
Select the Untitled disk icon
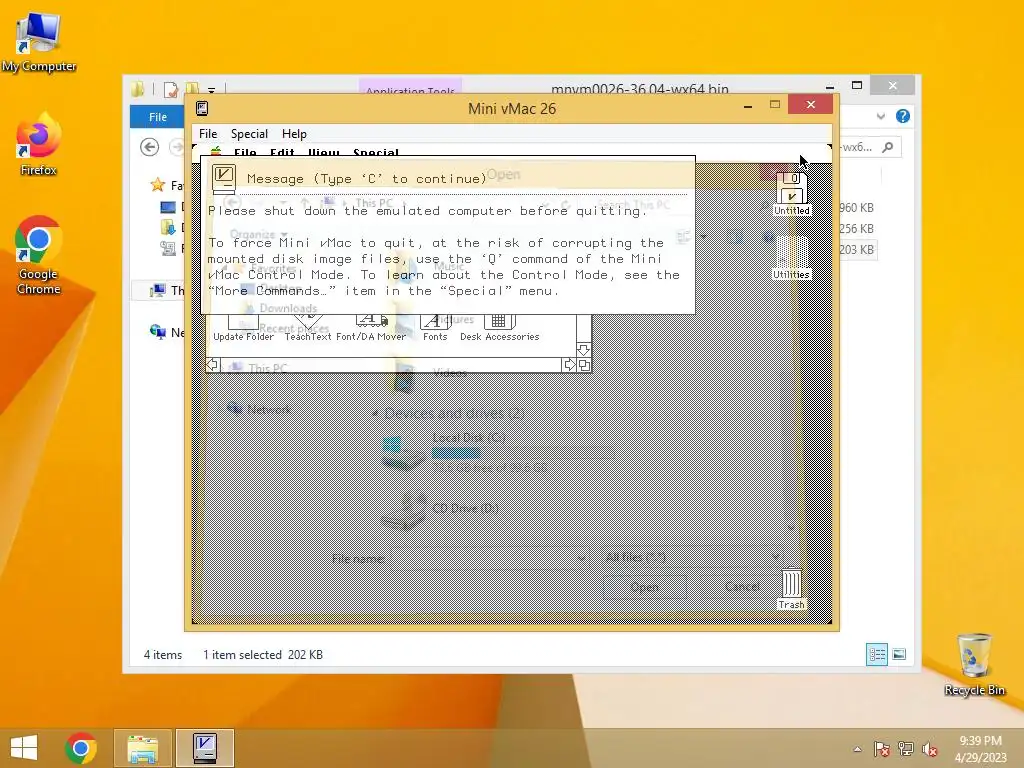(792, 194)
